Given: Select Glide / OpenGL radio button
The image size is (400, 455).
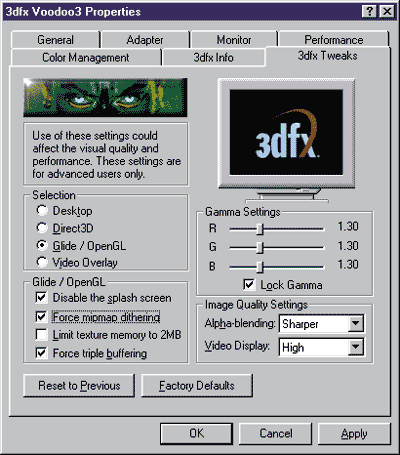Looking at the screenshot, I should coord(42,245).
